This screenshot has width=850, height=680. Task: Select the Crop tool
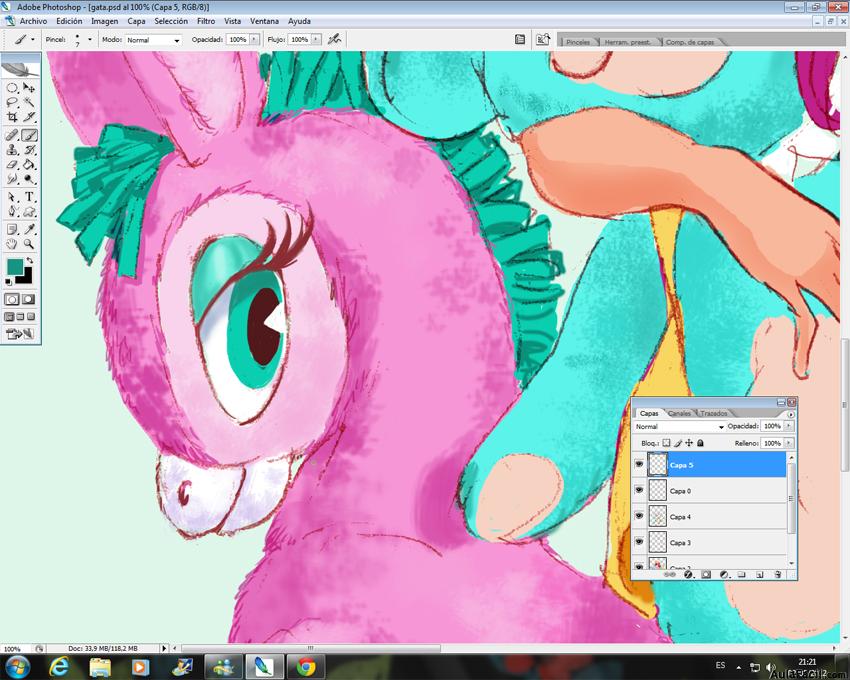point(12,117)
